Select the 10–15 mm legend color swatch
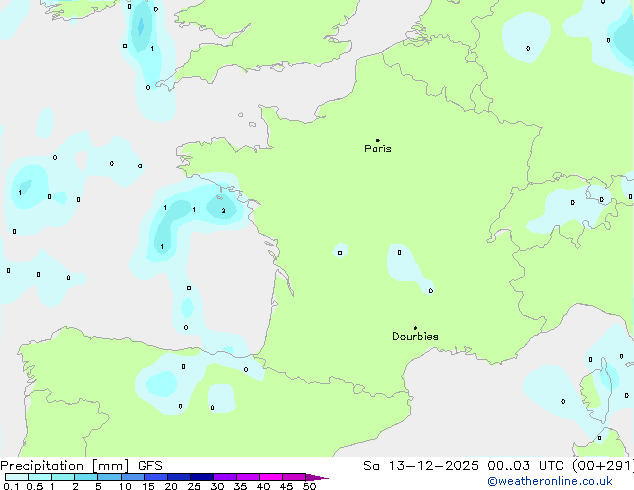This screenshot has width=634, height=490. click(x=132, y=477)
